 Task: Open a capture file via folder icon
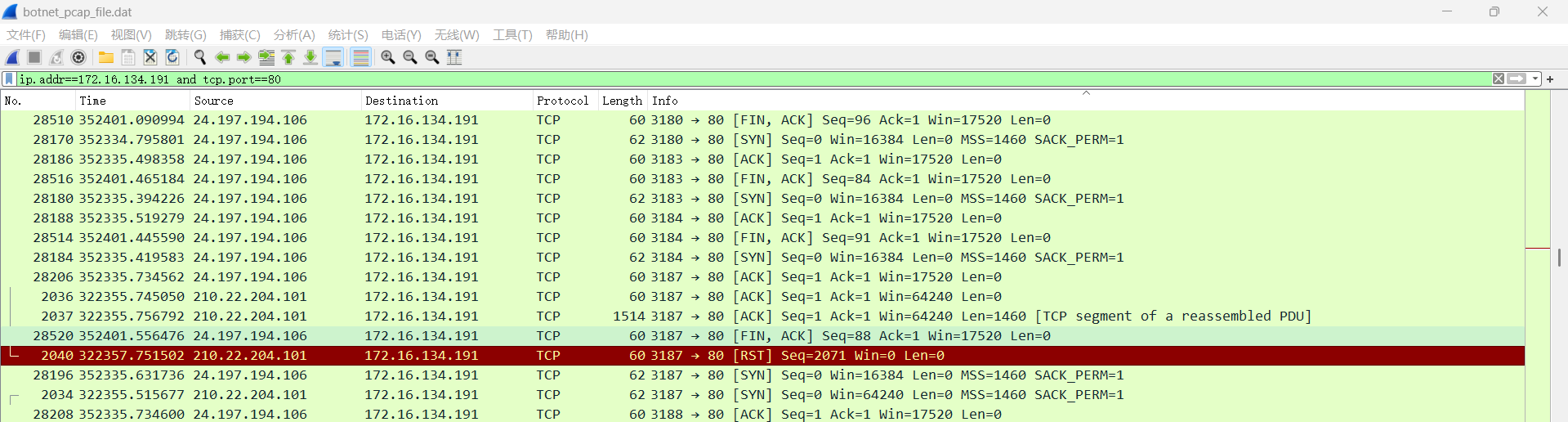106,57
